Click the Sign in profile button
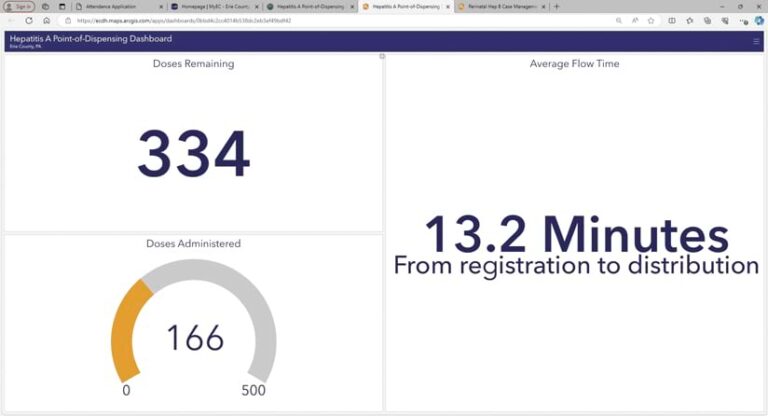The image size is (768, 416). [19, 6]
